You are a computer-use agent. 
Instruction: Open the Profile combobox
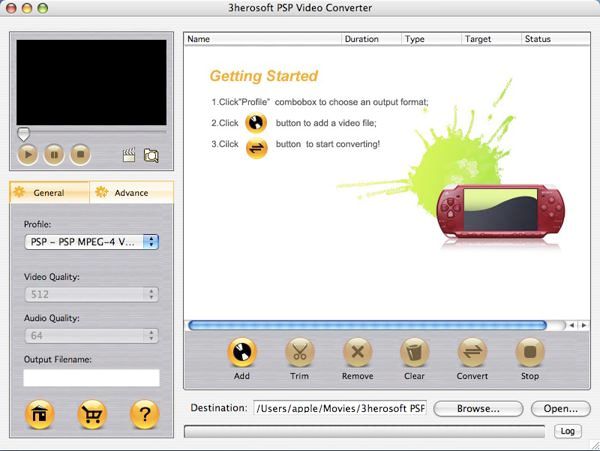[91, 242]
